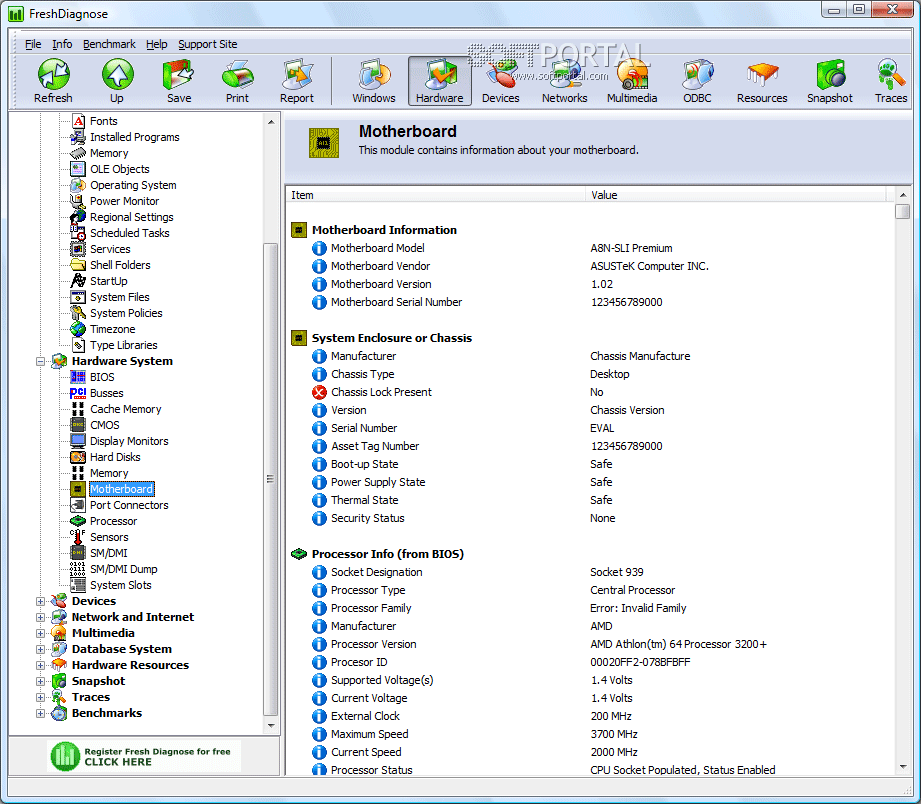Screen dimensions: 921x804
Task: Open the Resources toolbar icon
Action: pyautogui.click(x=762, y=81)
